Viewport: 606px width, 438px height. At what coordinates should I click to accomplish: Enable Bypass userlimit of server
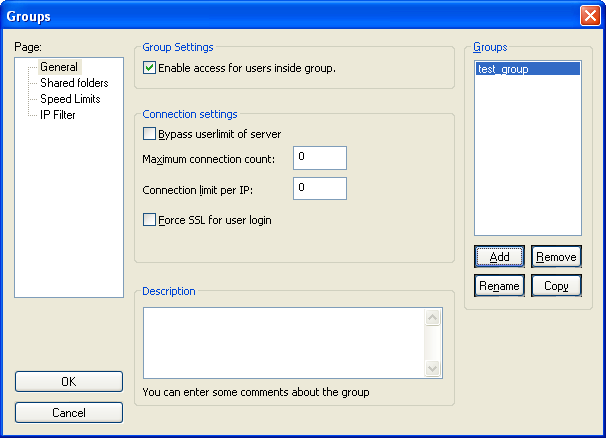coord(149,134)
